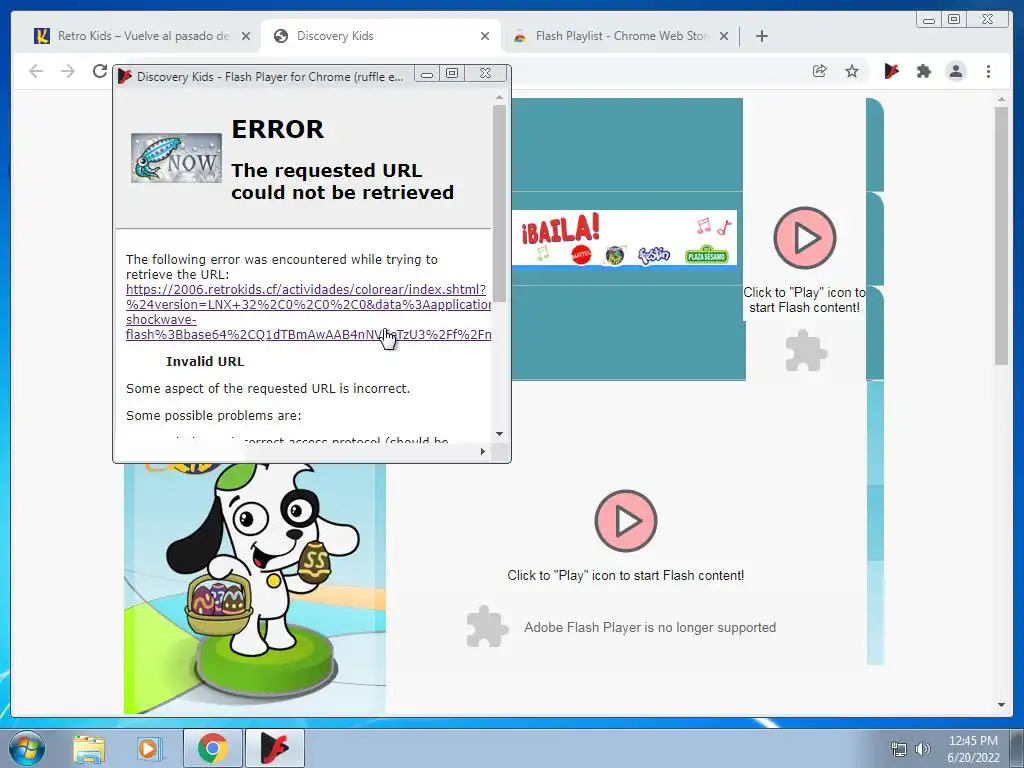Reload the current page
The width and height of the screenshot is (1024, 768).
tap(99, 71)
